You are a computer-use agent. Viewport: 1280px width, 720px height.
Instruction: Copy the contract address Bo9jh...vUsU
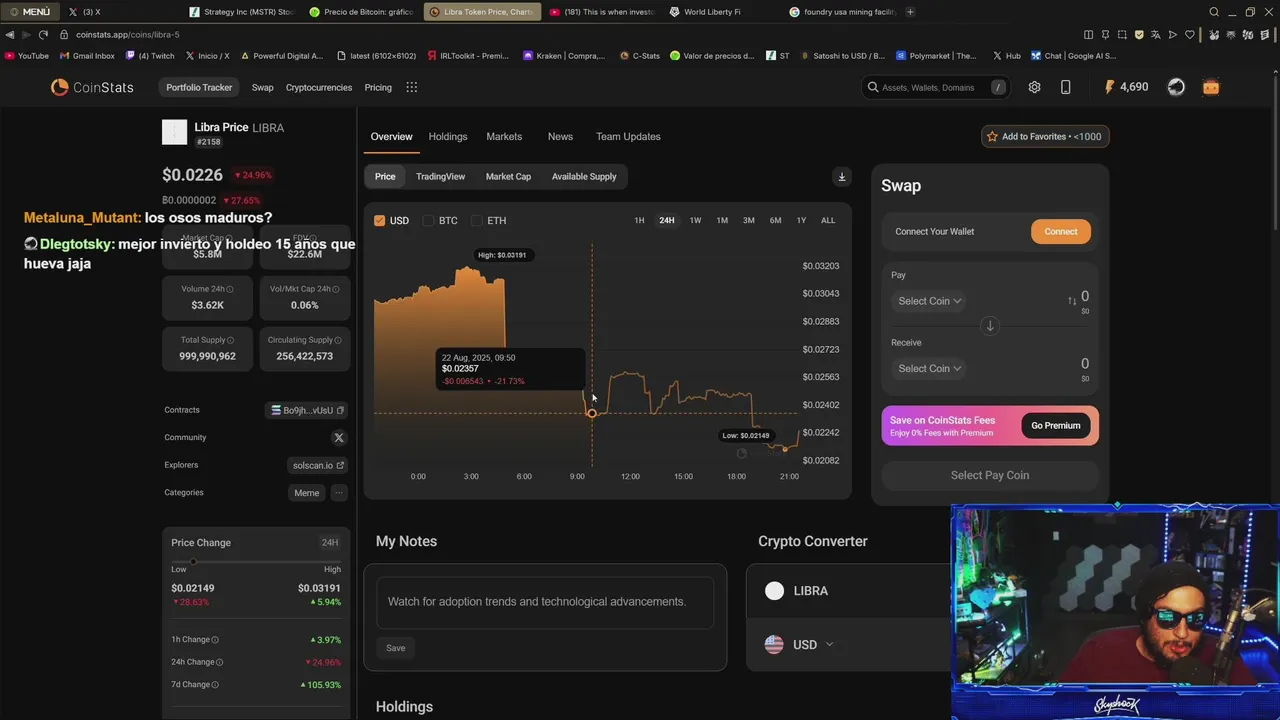340,410
